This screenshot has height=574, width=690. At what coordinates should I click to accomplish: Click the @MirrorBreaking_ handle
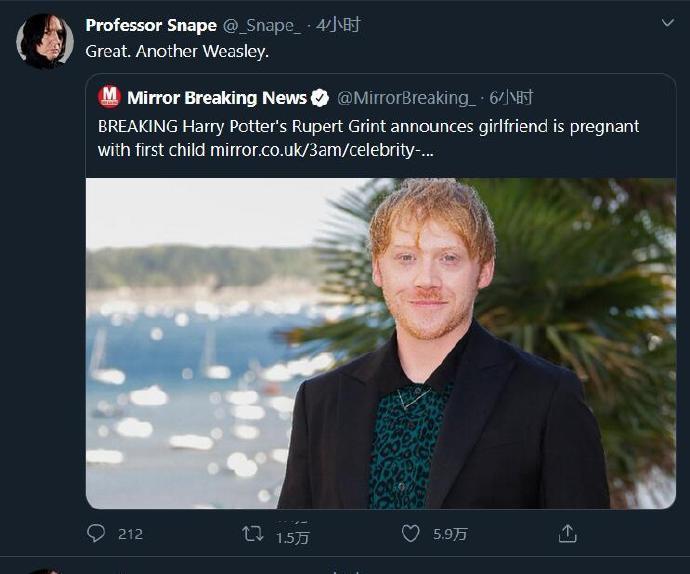coord(406,97)
